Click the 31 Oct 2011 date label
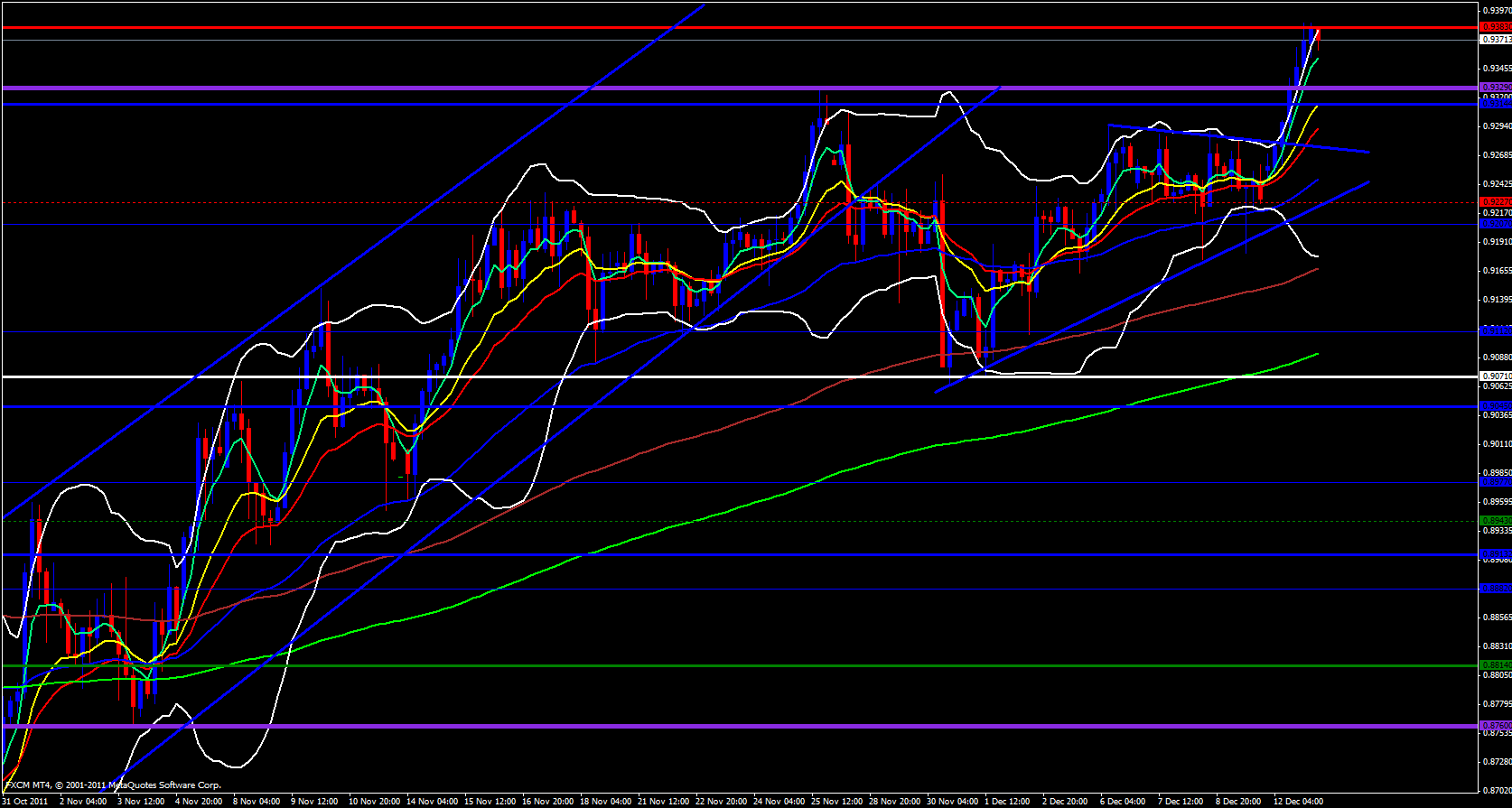 (25, 802)
